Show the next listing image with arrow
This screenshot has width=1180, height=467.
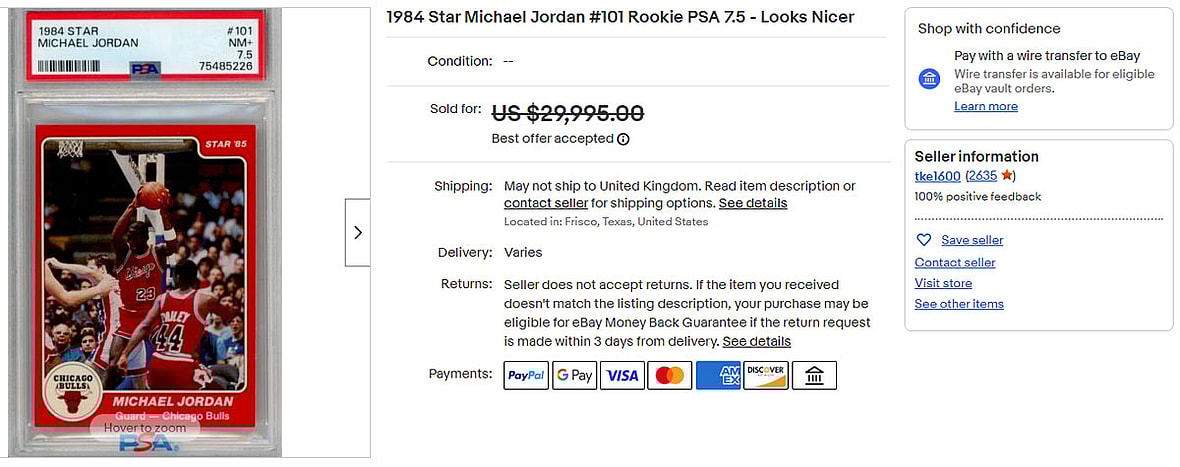point(358,232)
